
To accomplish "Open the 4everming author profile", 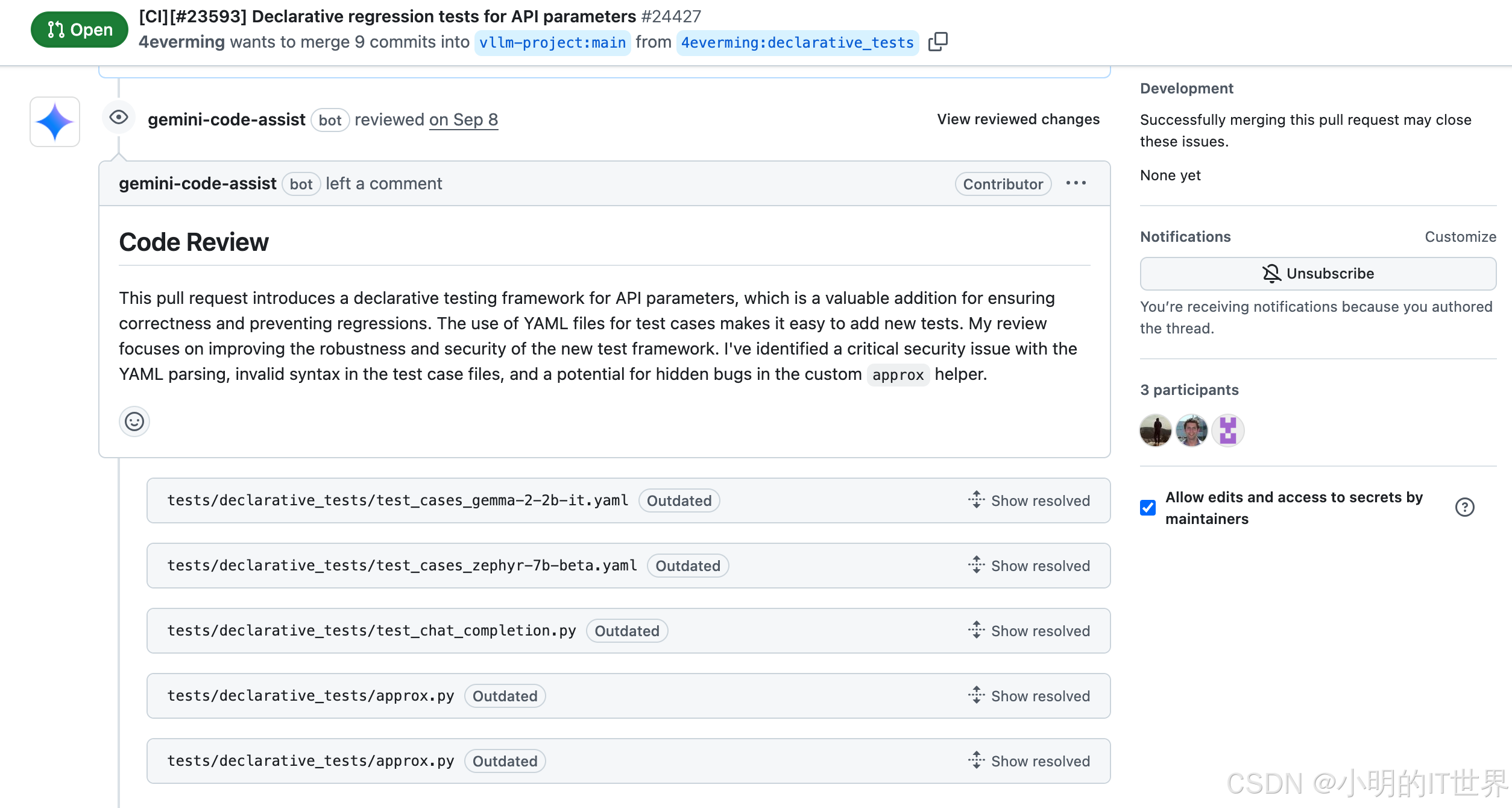I will point(181,42).
